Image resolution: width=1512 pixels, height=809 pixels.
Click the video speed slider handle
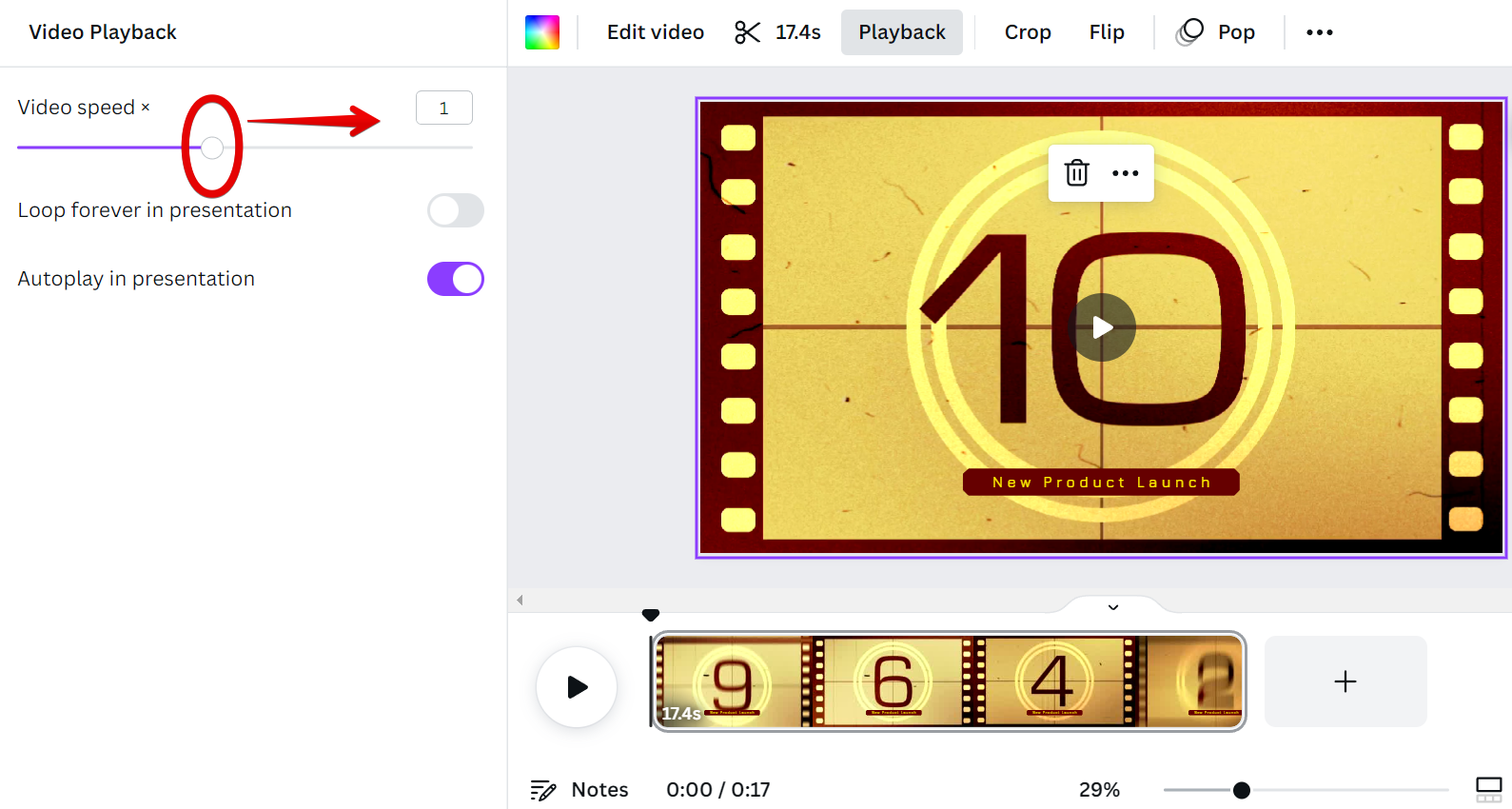(212, 148)
